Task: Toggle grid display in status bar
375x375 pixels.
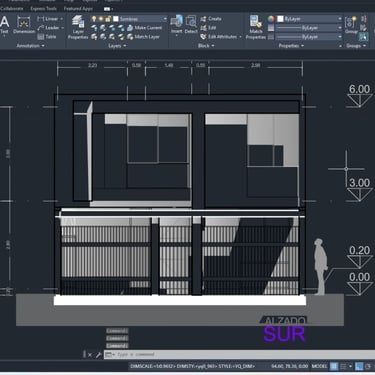Action: (334, 366)
